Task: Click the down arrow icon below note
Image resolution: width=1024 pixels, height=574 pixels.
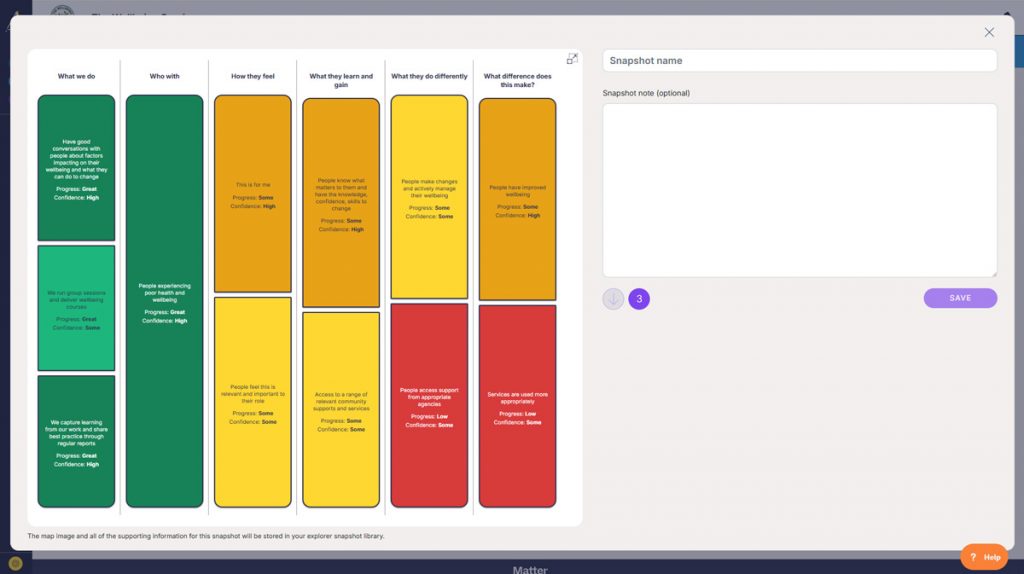Action: click(x=613, y=299)
